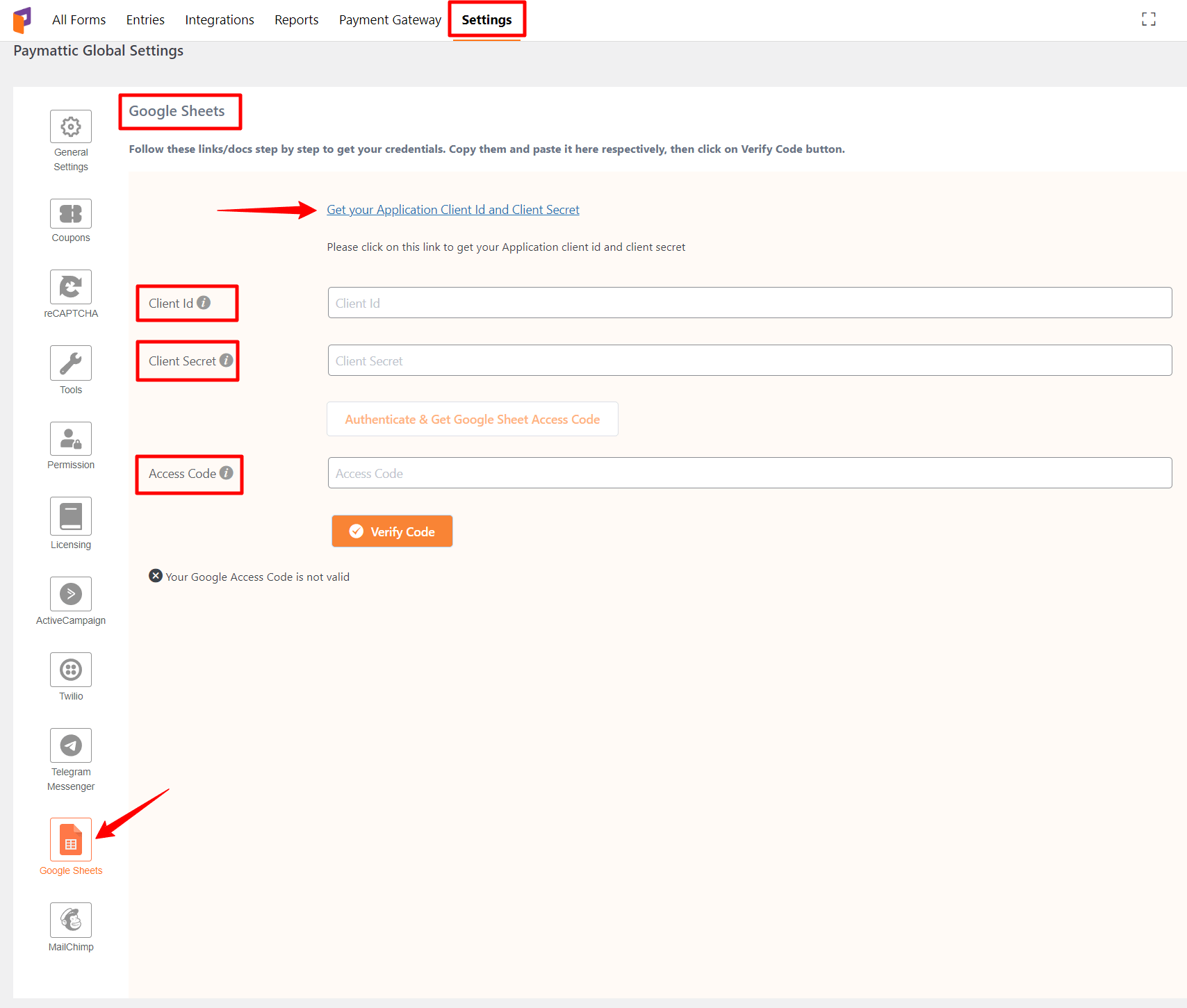Click 'Your Google Access Code is not valid' message
This screenshot has height=1008, width=1187.
tap(257, 577)
